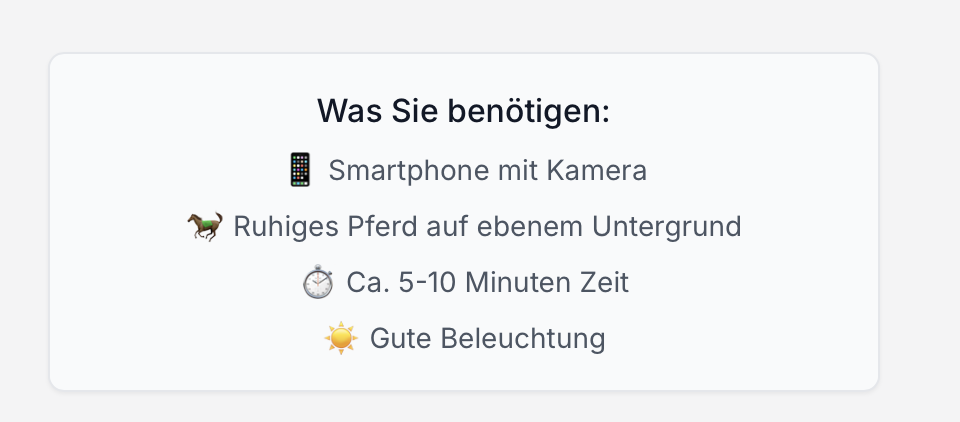Click the word "Gute"
The height and width of the screenshot is (422, 960).
coord(396,339)
